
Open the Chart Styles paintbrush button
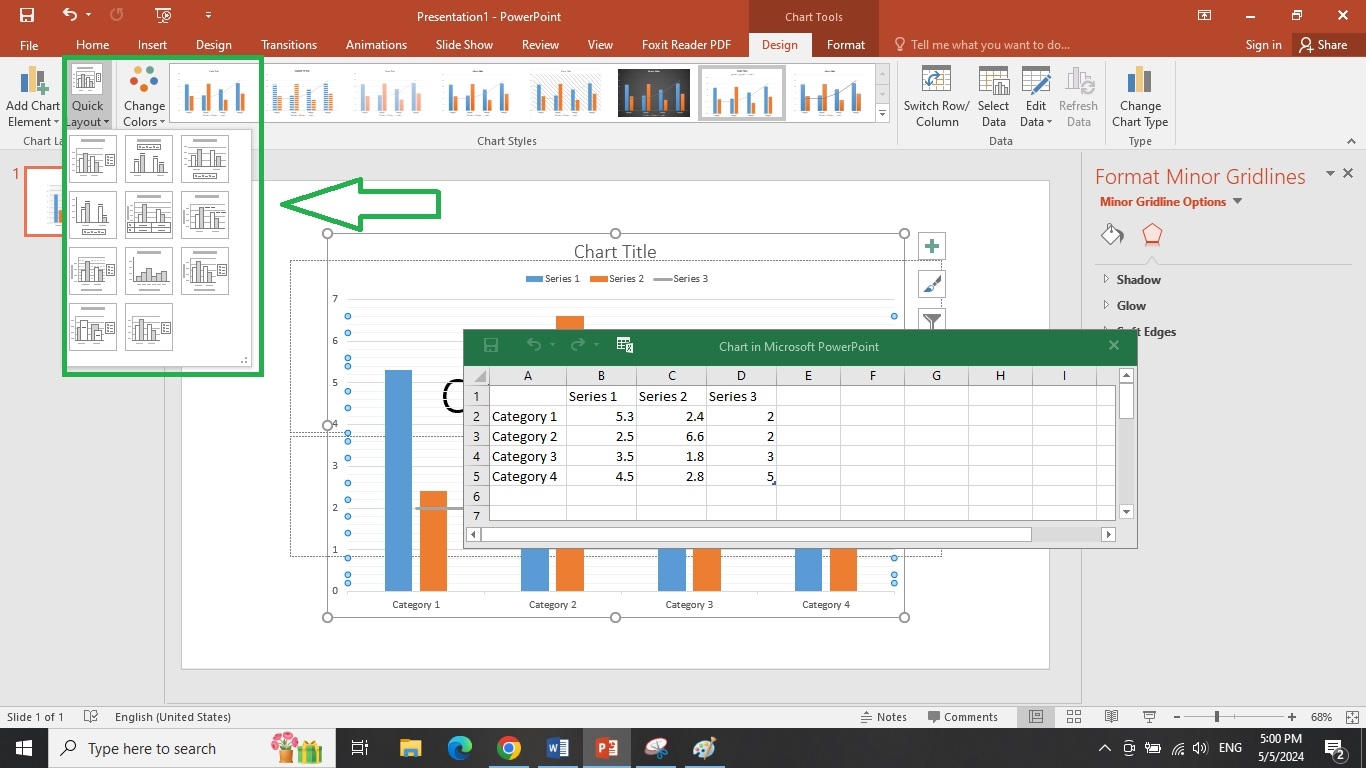click(x=932, y=284)
